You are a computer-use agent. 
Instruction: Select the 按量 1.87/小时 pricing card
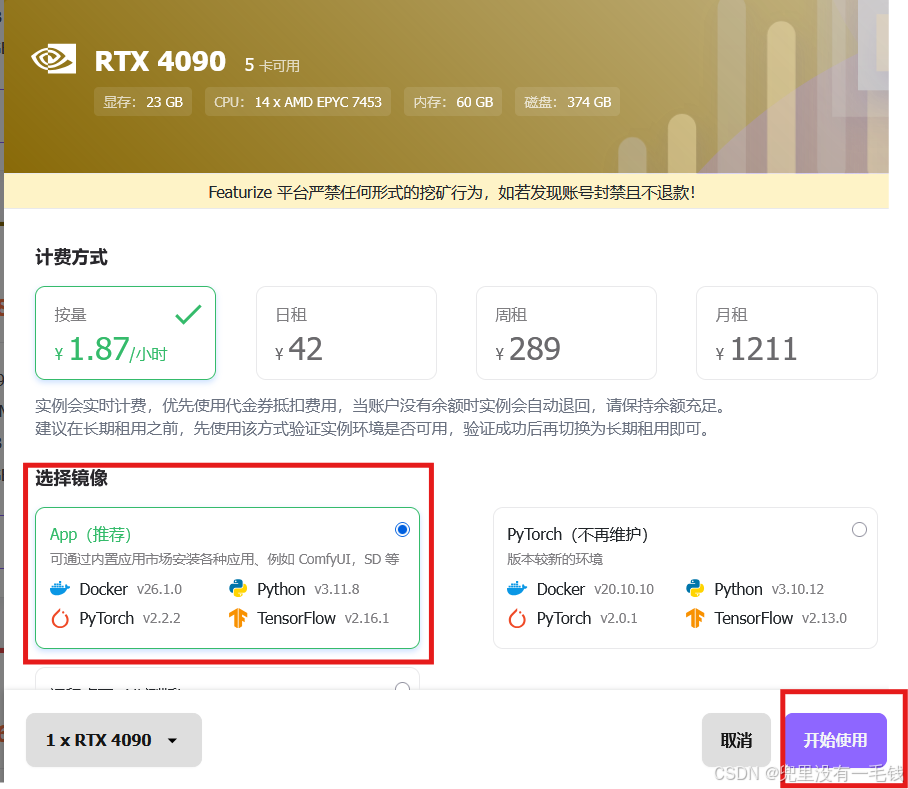click(x=125, y=333)
